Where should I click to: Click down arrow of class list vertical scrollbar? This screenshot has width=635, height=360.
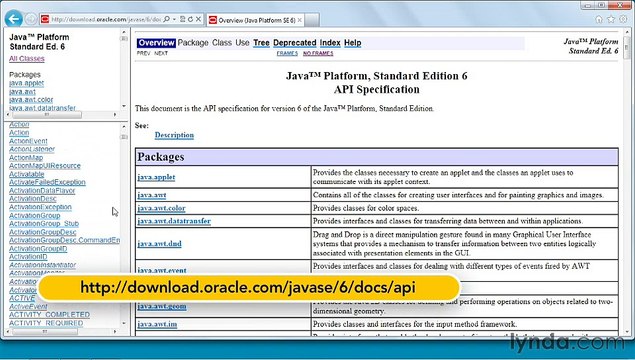pos(124,324)
